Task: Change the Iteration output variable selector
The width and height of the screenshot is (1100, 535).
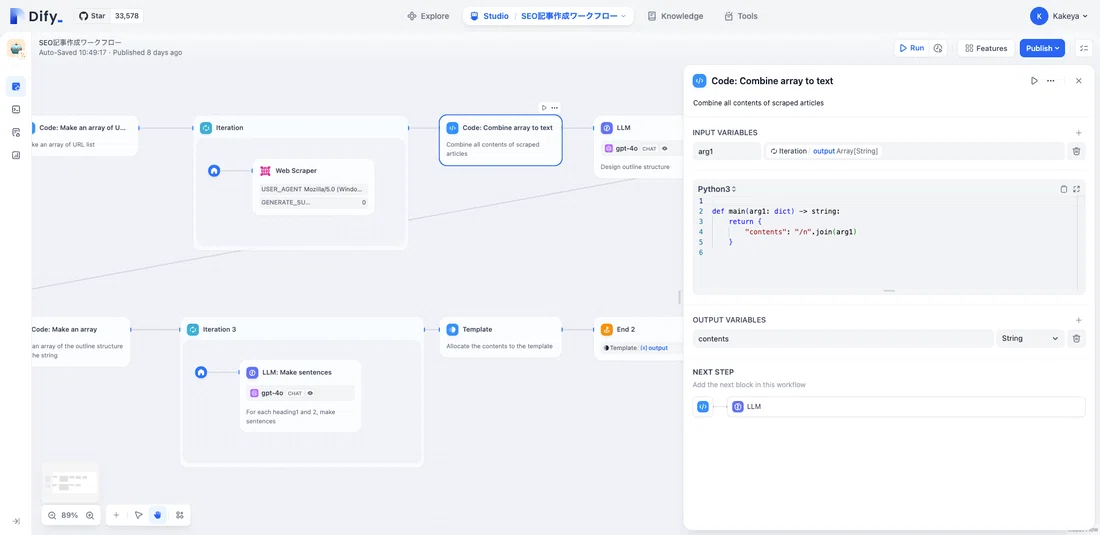Action: tap(913, 151)
